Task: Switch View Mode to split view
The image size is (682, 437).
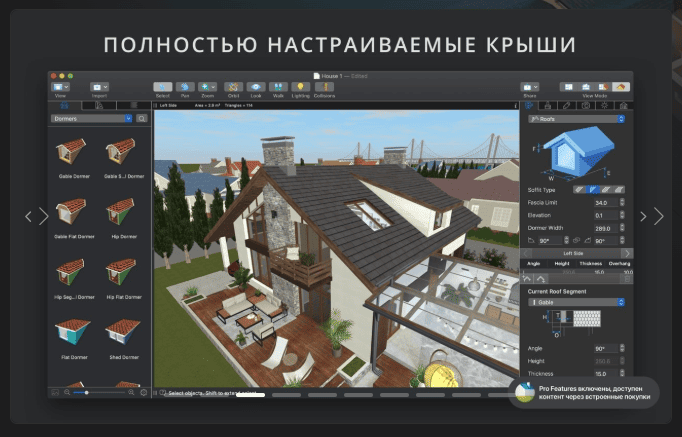Action: [x=603, y=87]
